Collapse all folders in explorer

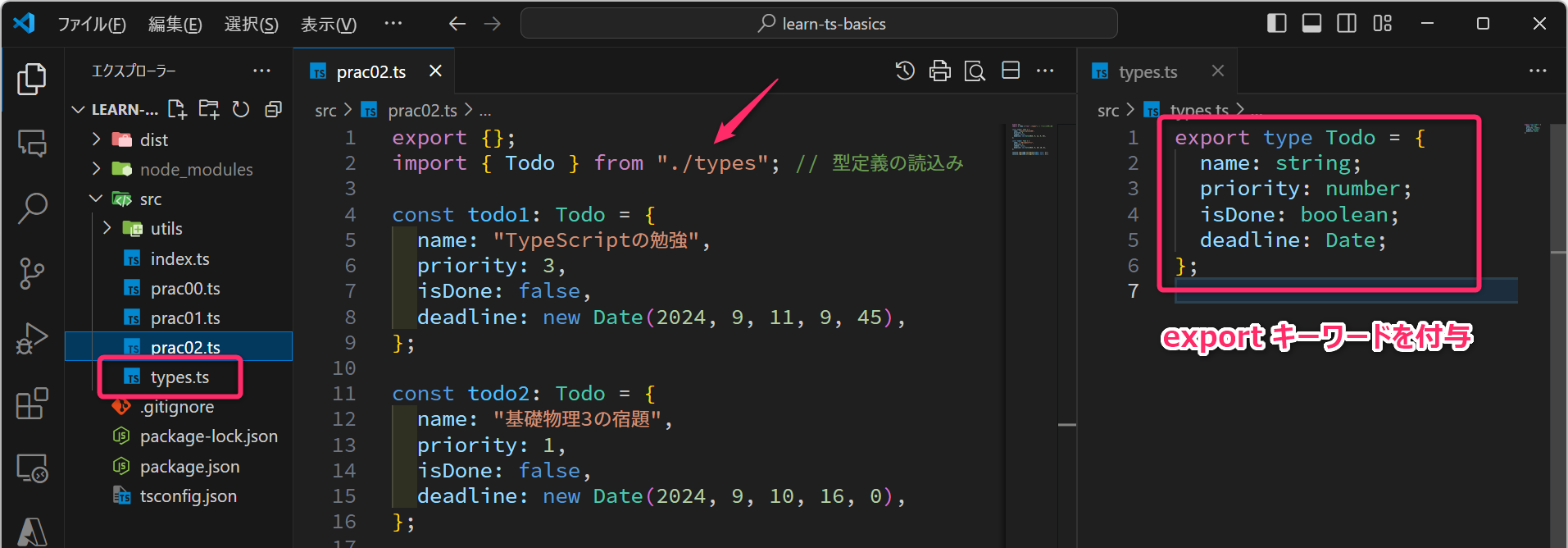point(273,109)
